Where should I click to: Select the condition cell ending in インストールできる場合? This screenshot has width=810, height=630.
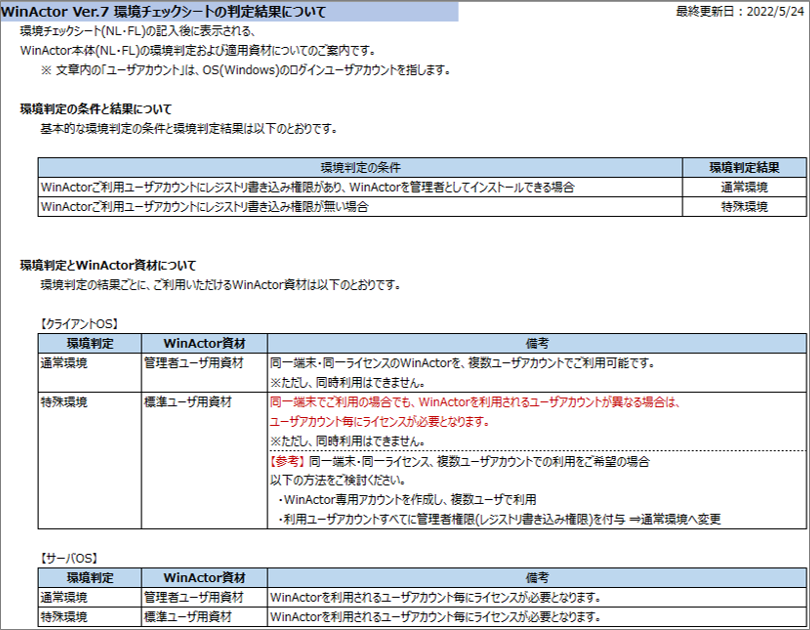pos(360,187)
